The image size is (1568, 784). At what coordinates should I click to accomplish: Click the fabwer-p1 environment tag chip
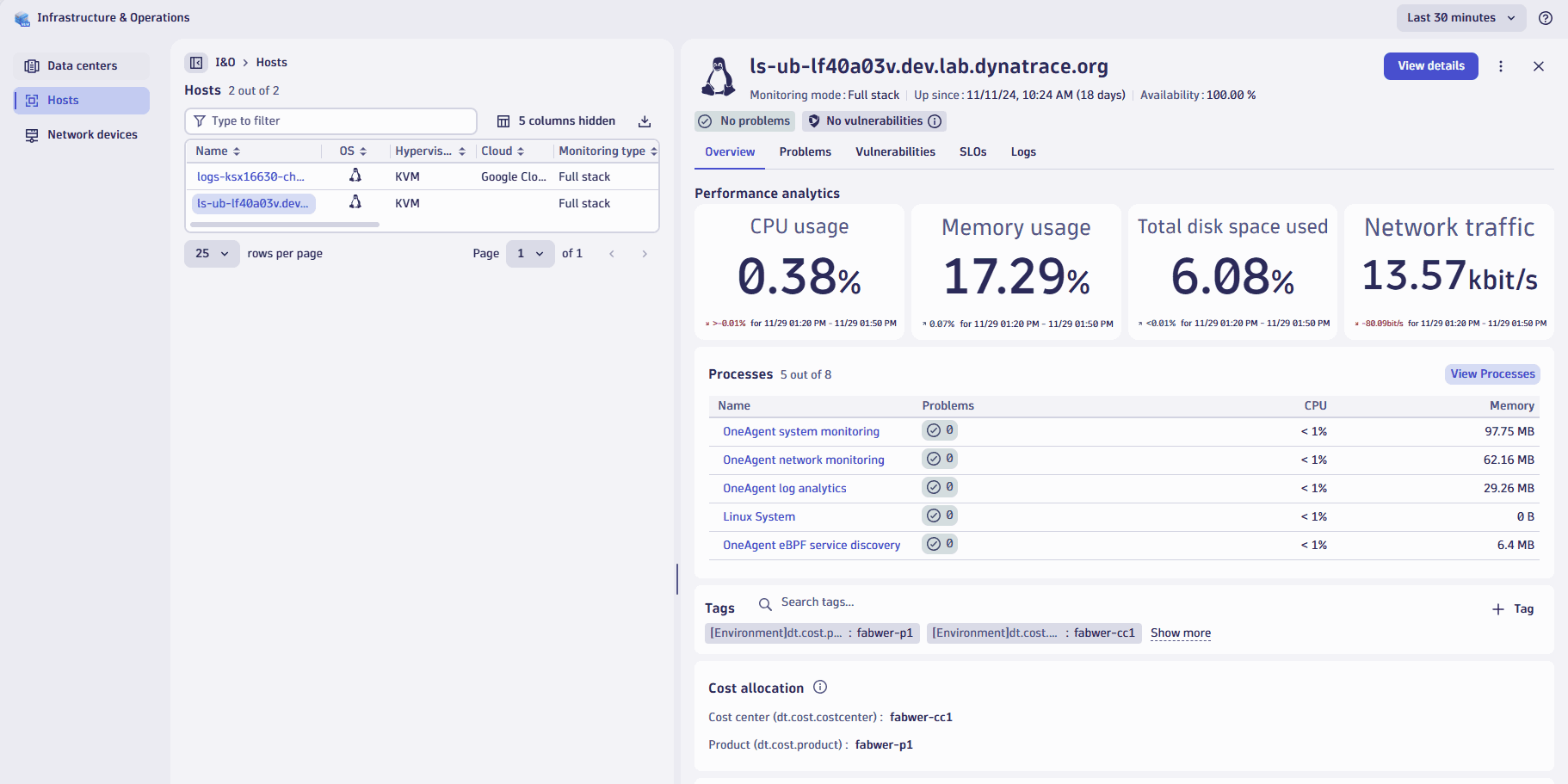(x=812, y=633)
